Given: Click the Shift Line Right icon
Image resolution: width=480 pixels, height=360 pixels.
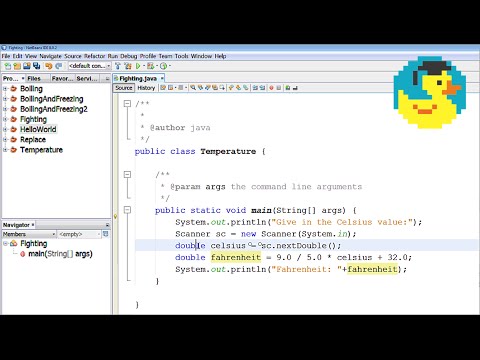Looking at the screenshot, I should 262,88.
